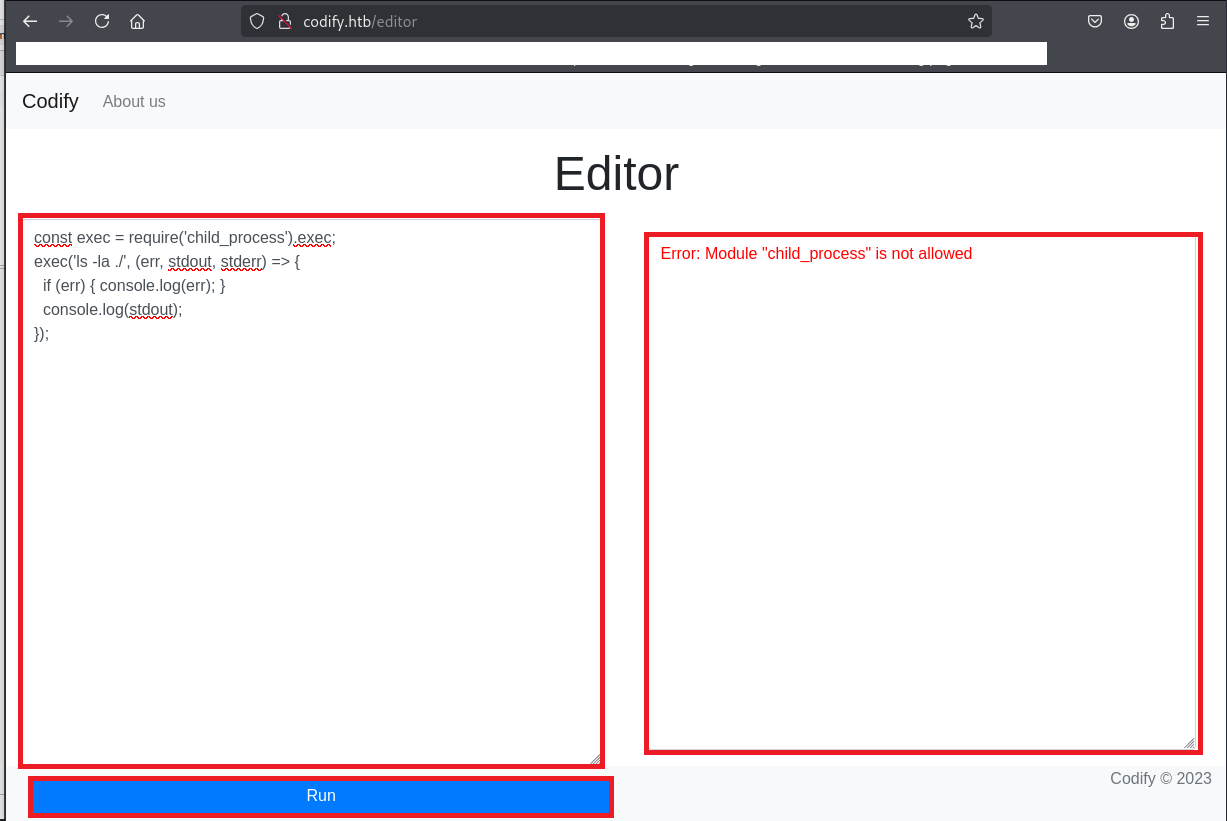Open the Save to Pocket icon
Image resolution: width=1227 pixels, height=821 pixels.
(1095, 21)
